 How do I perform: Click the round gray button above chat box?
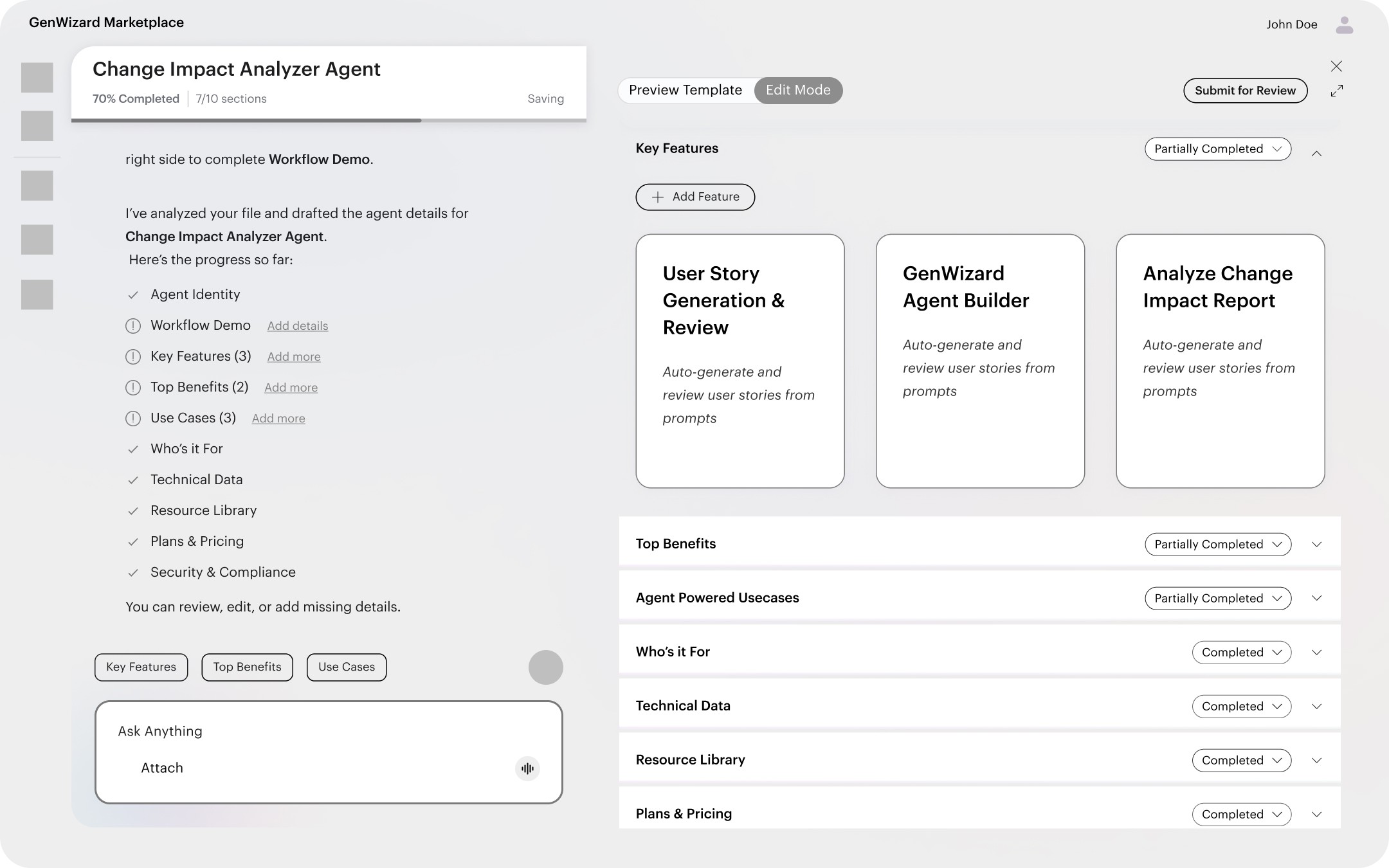545,667
